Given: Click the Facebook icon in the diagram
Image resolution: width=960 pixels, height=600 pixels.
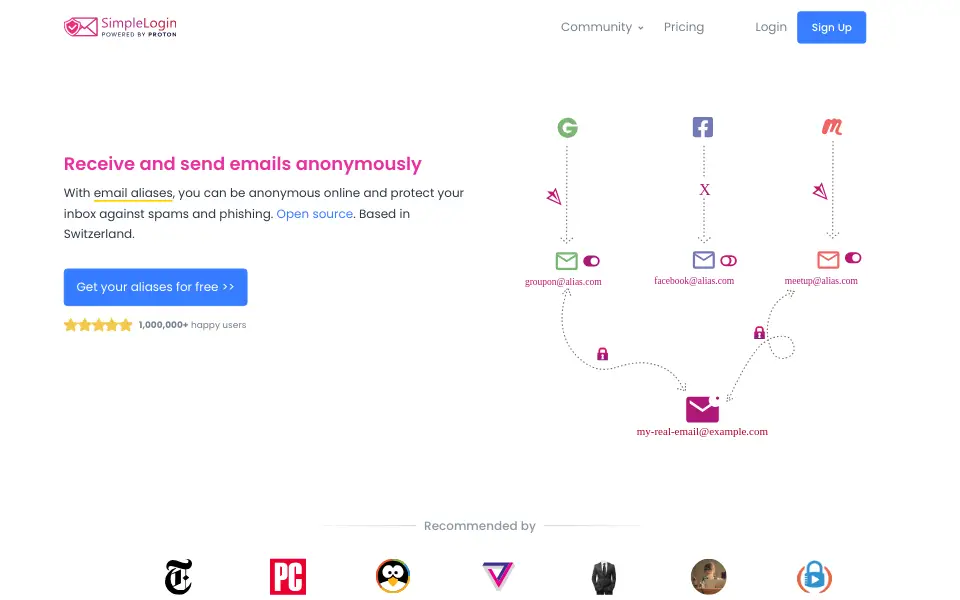Looking at the screenshot, I should (x=703, y=127).
